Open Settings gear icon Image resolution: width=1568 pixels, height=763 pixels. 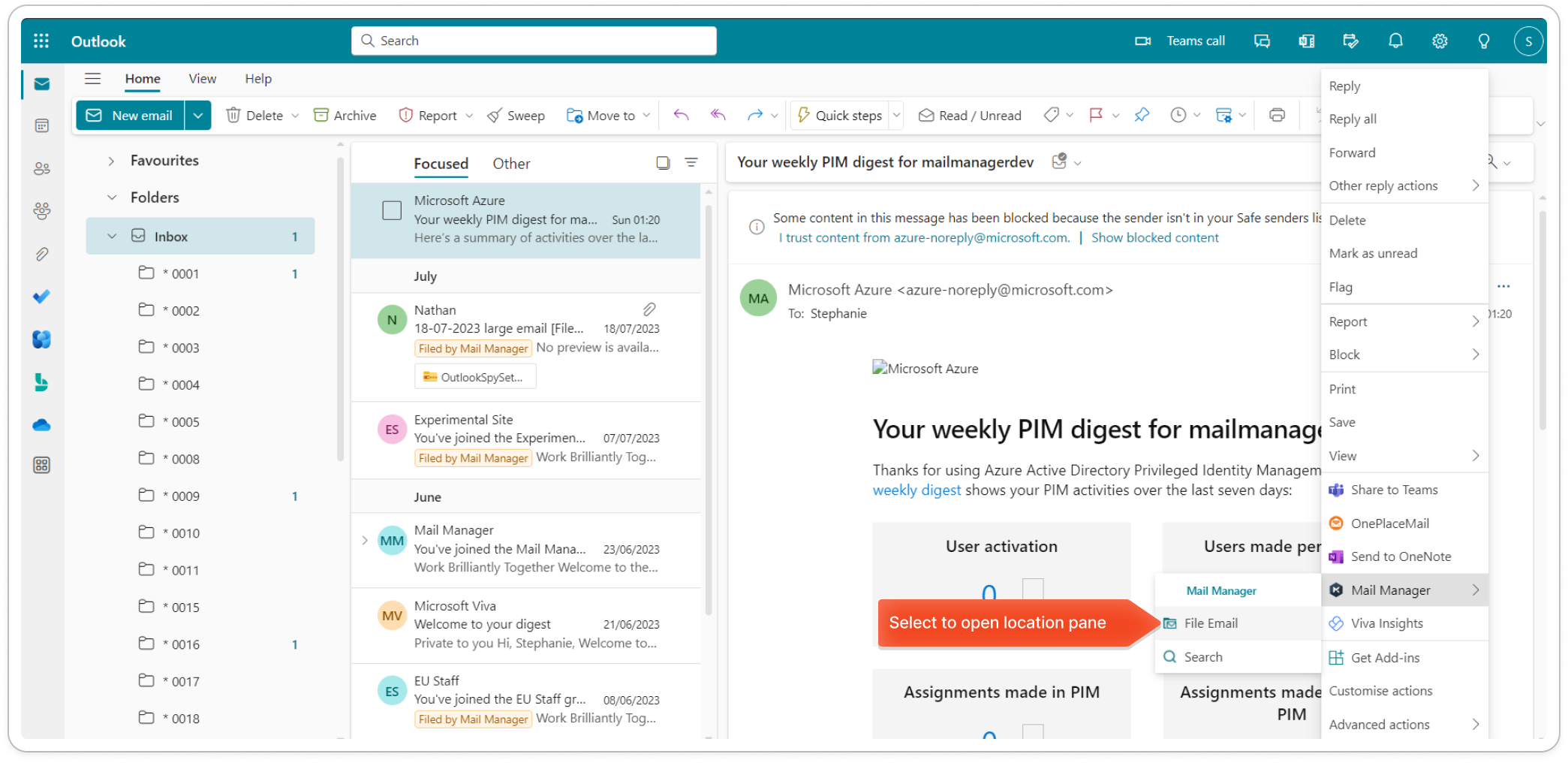(1440, 41)
